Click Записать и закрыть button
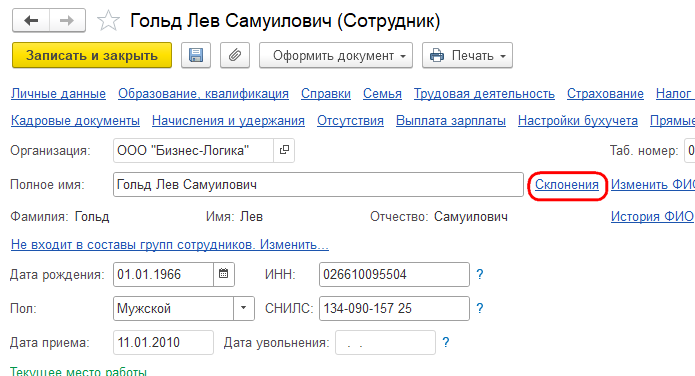 pyautogui.click(x=92, y=55)
